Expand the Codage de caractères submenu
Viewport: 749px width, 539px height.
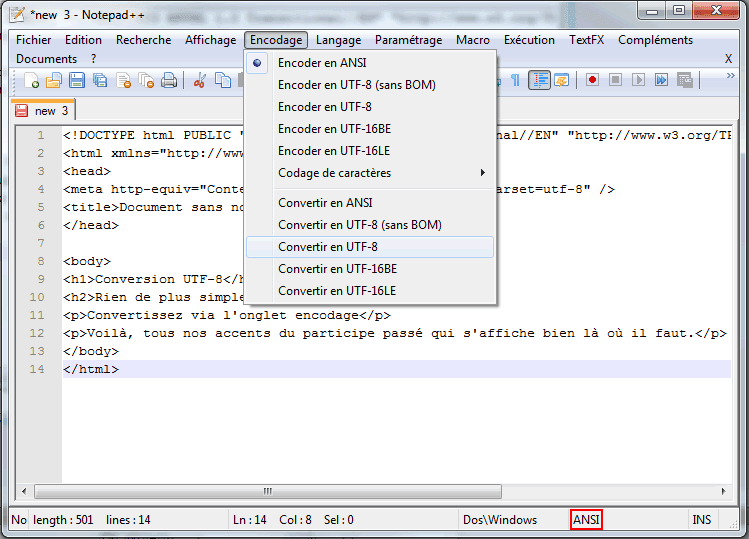[371, 172]
